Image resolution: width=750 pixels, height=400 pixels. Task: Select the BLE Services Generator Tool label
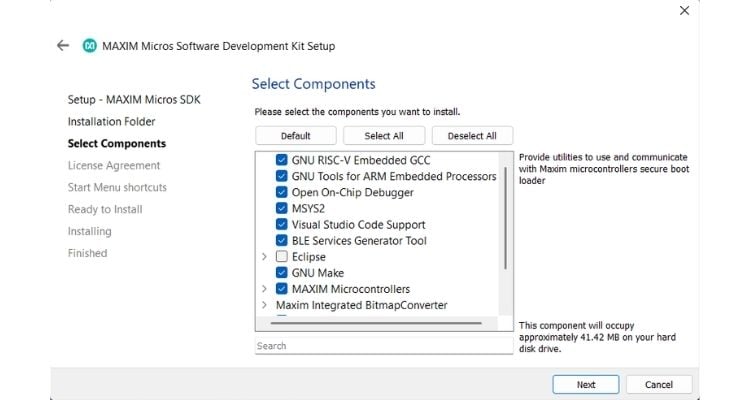coord(359,241)
